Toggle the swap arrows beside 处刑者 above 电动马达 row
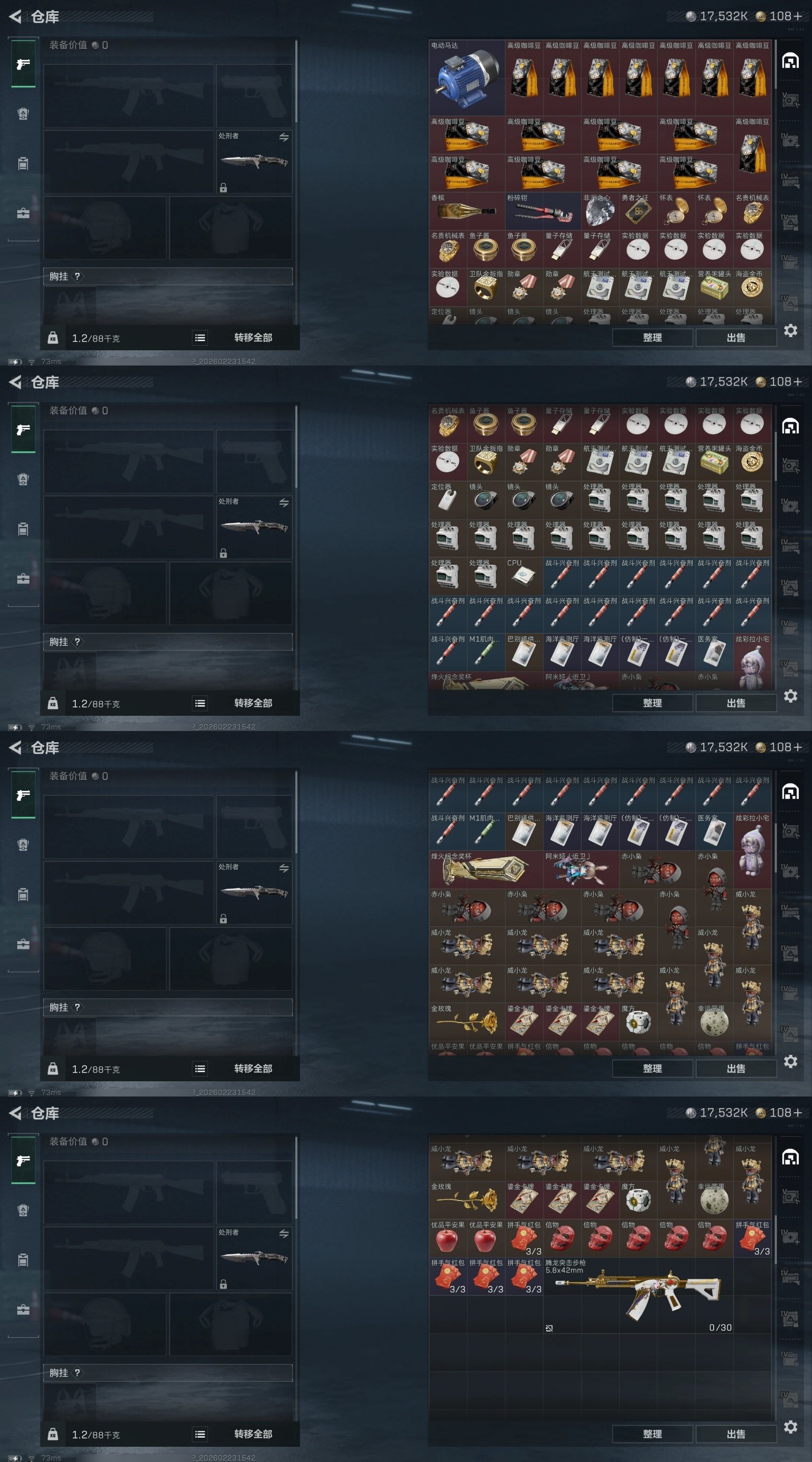Screen dimensions: 812x1462 284,138
